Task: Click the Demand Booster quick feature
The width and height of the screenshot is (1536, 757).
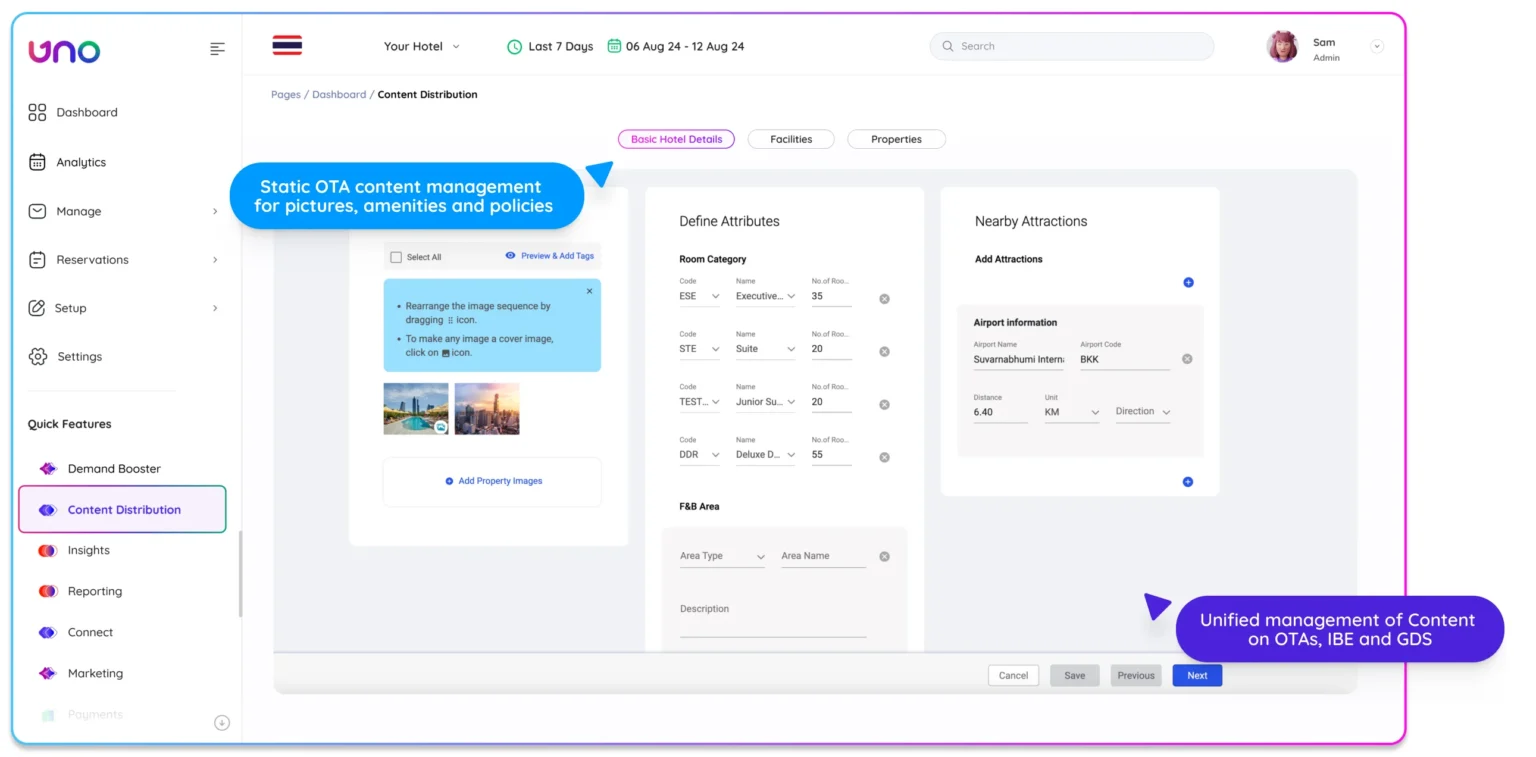Action: point(113,468)
